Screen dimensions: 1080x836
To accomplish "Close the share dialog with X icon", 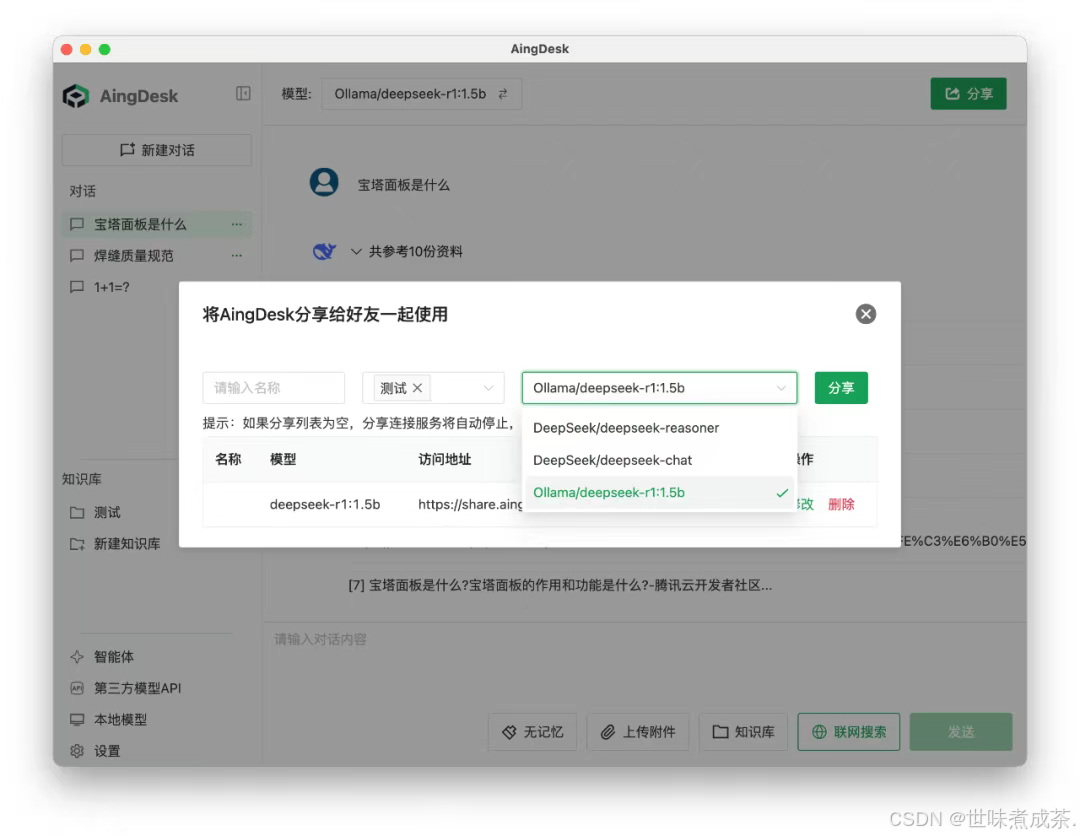I will (865, 314).
